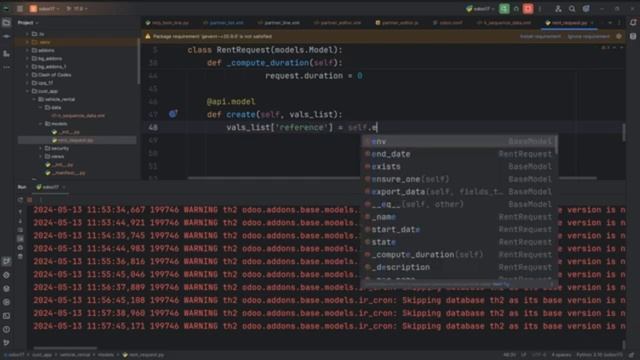Choose ensure_one(self) completion suggestion
Image resolution: width=640 pixels, height=360 pixels.
click(458, 179)
